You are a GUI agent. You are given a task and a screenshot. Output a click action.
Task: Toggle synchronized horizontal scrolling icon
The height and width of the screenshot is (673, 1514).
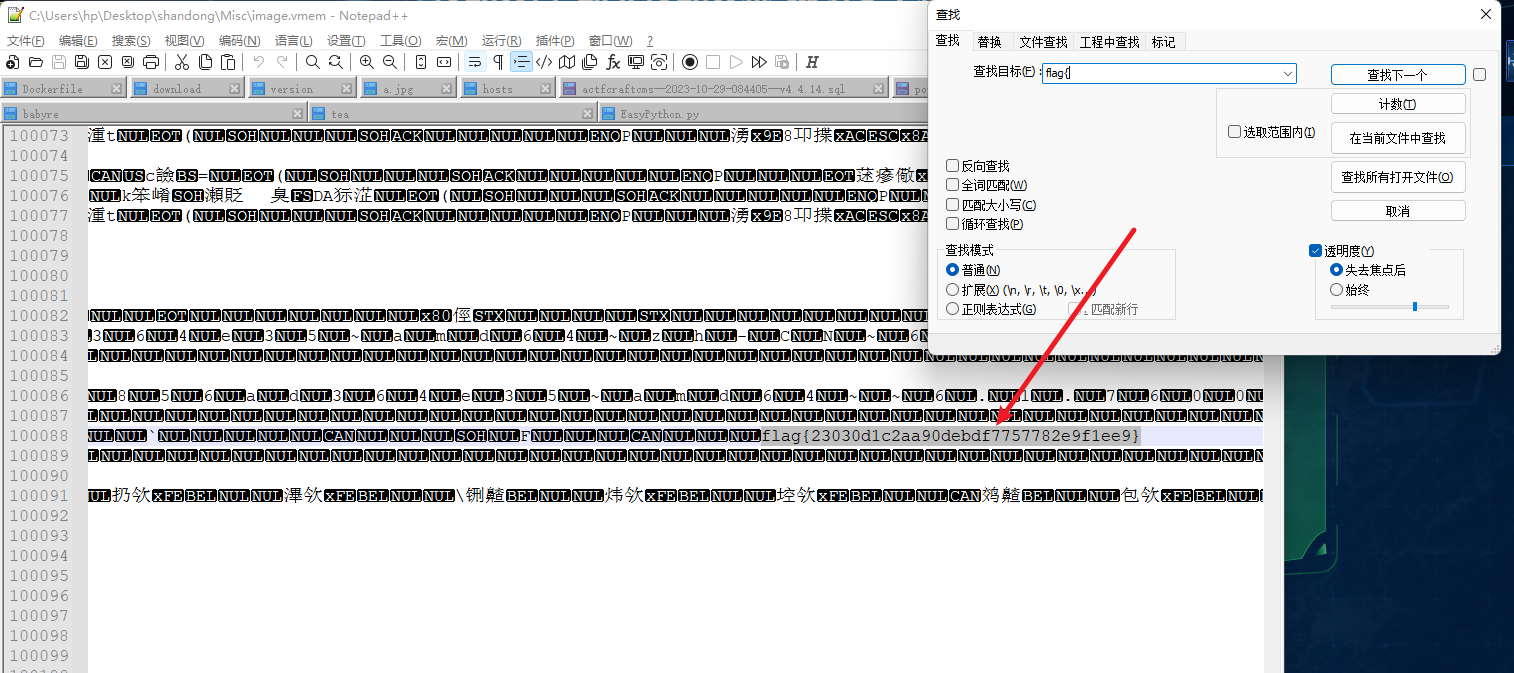point(443,62)
